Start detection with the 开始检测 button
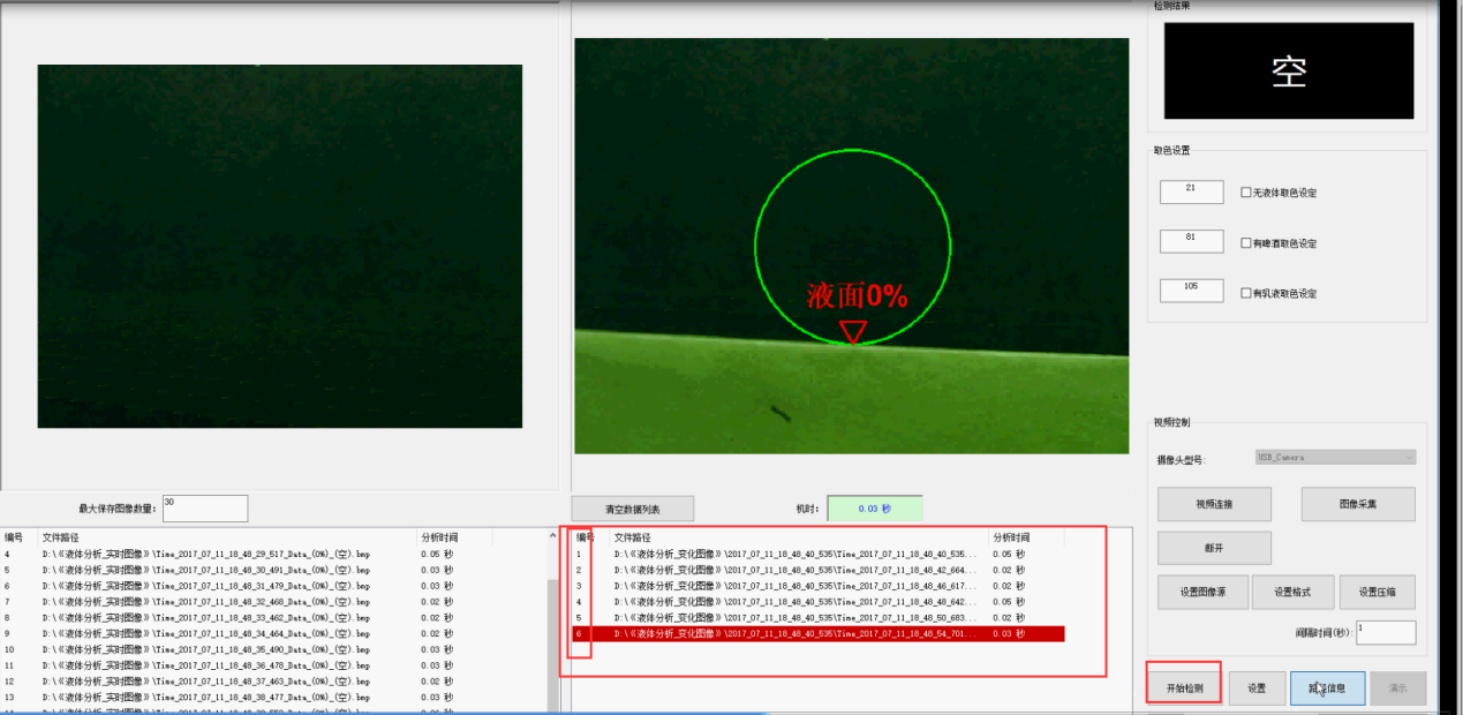1463x715 pixels. click(1183, 688)
